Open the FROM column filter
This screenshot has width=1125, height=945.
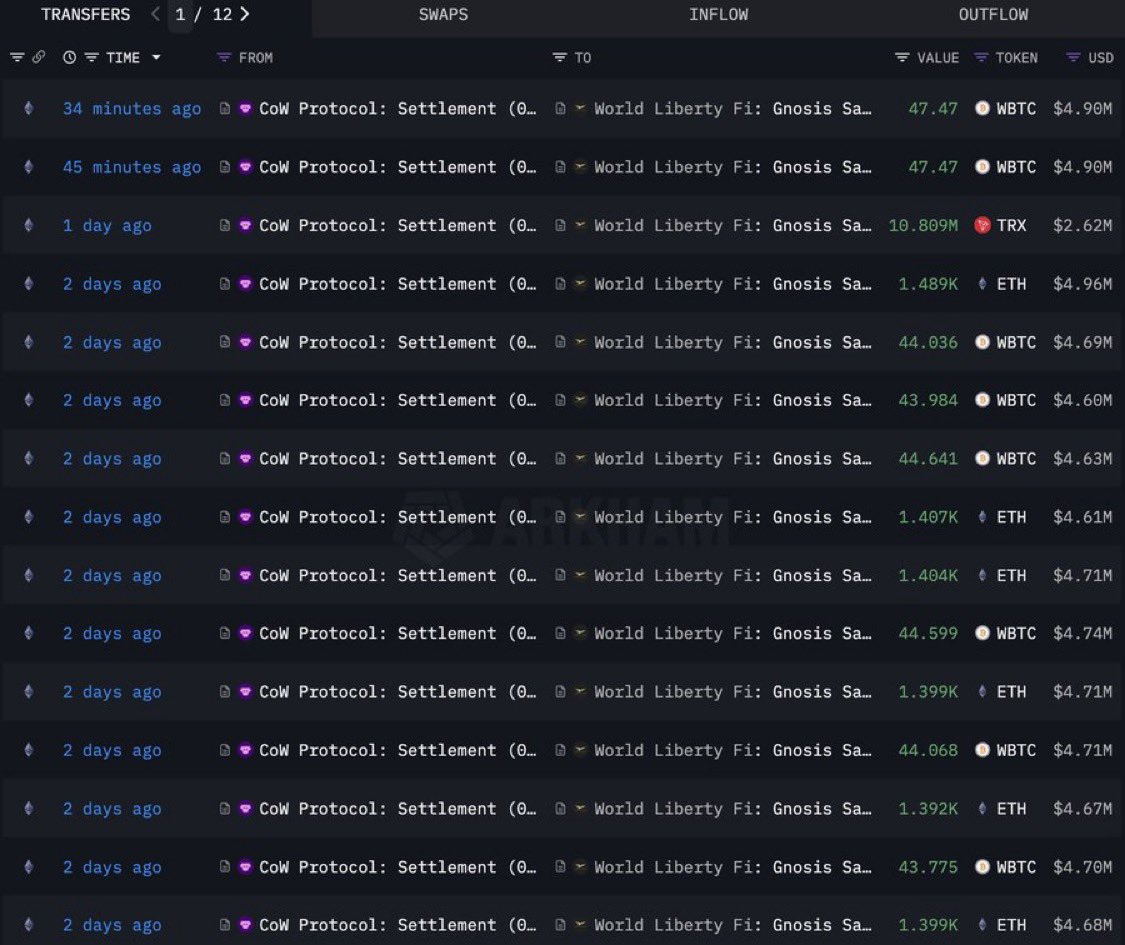[x=224, y=57]
